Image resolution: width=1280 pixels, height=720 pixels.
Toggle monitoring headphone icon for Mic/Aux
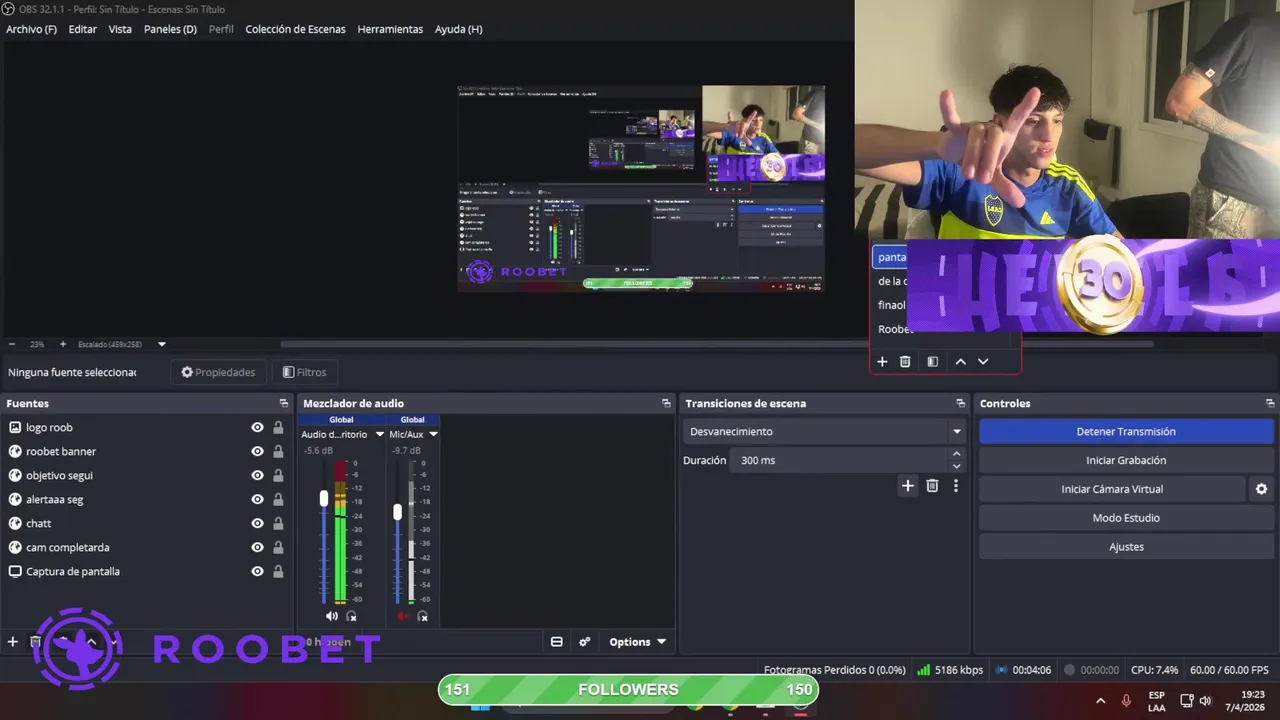[x=422, y=616]
